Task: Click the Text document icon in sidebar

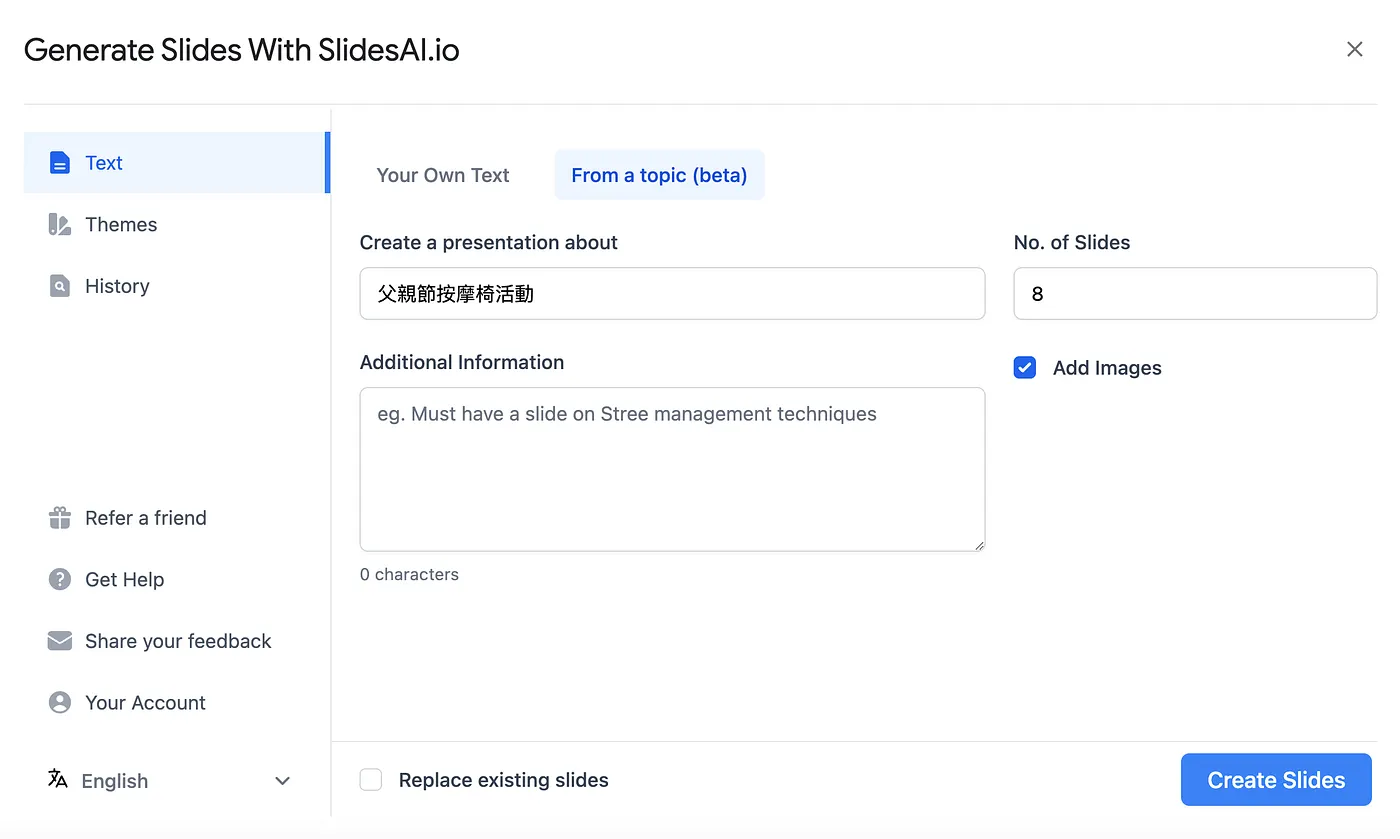Action: tap(60, 163)
